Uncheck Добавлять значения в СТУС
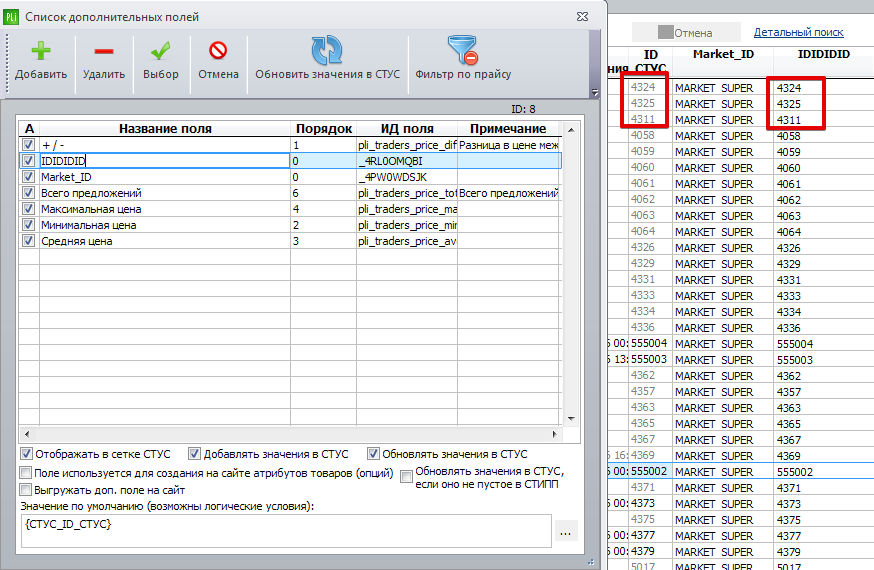 tap(194, 454)
